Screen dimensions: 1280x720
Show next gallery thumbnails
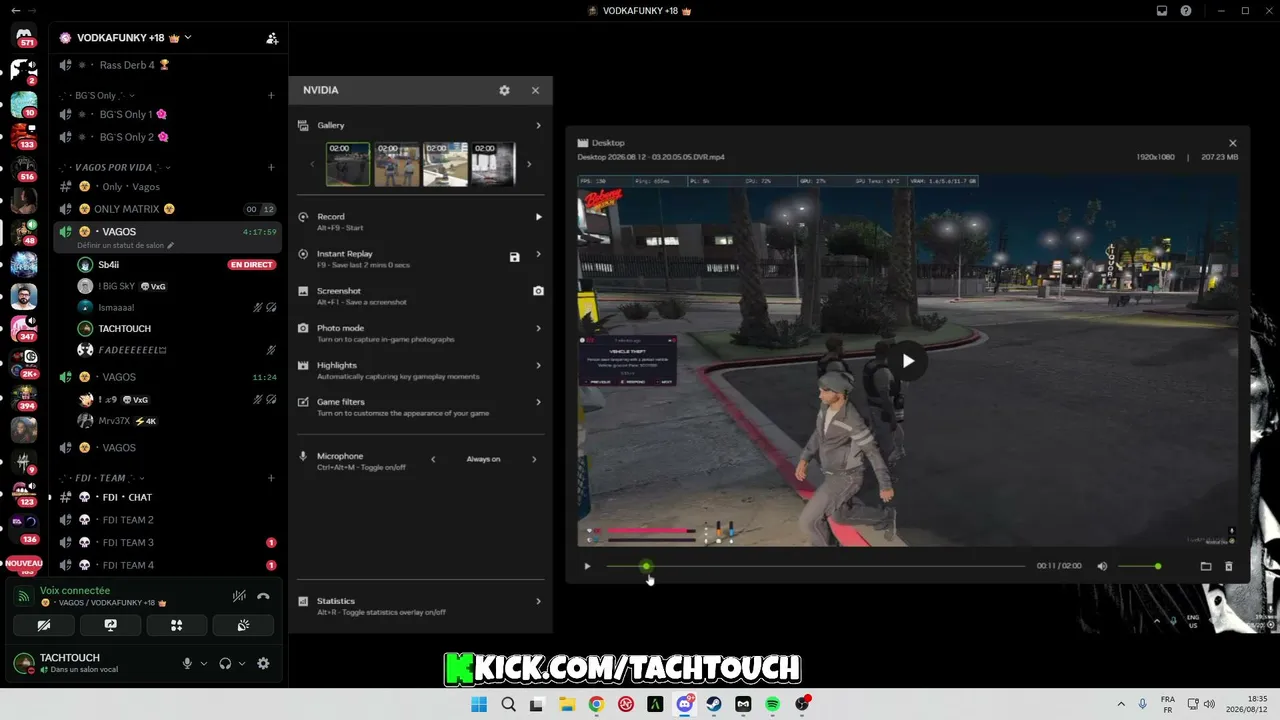point(529,164)
